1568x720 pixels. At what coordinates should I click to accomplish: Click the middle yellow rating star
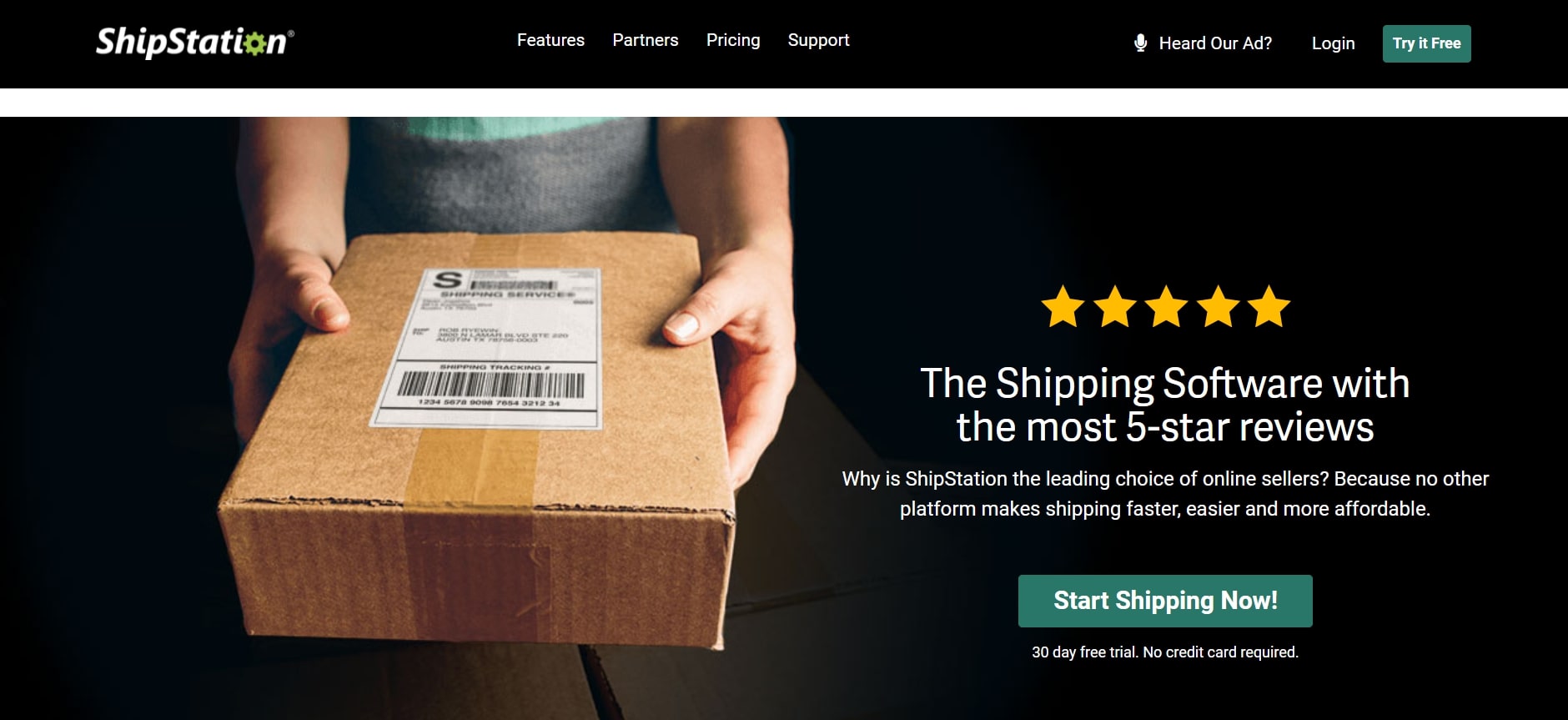[x=1166, y=306]
